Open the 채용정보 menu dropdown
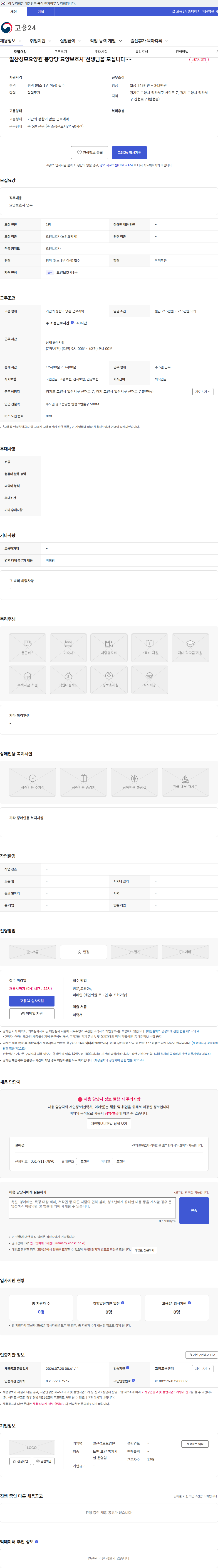This screenshot has width=218, height=1568. click(11, 41)
